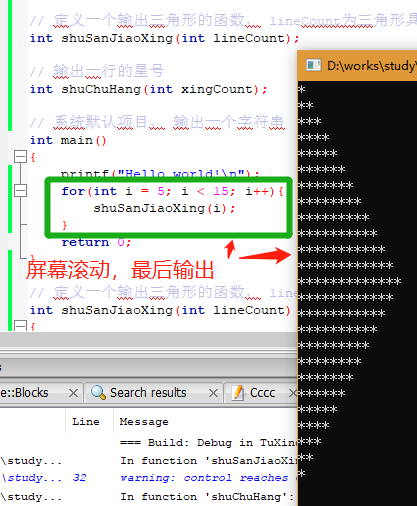Click the console window title bar icon
Viewport: 417px width, 506px height.
313,65
